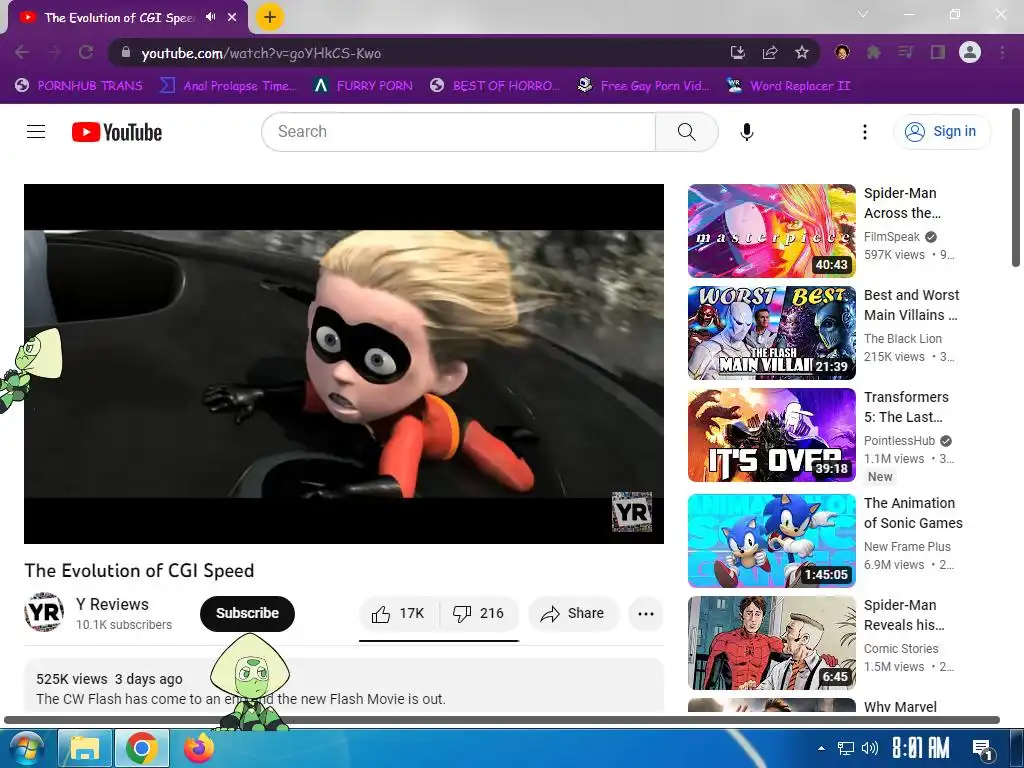This screenshot has height=768, width=1024.
Task: Open Chrome three-dot menu
Action: (1002, 52)
